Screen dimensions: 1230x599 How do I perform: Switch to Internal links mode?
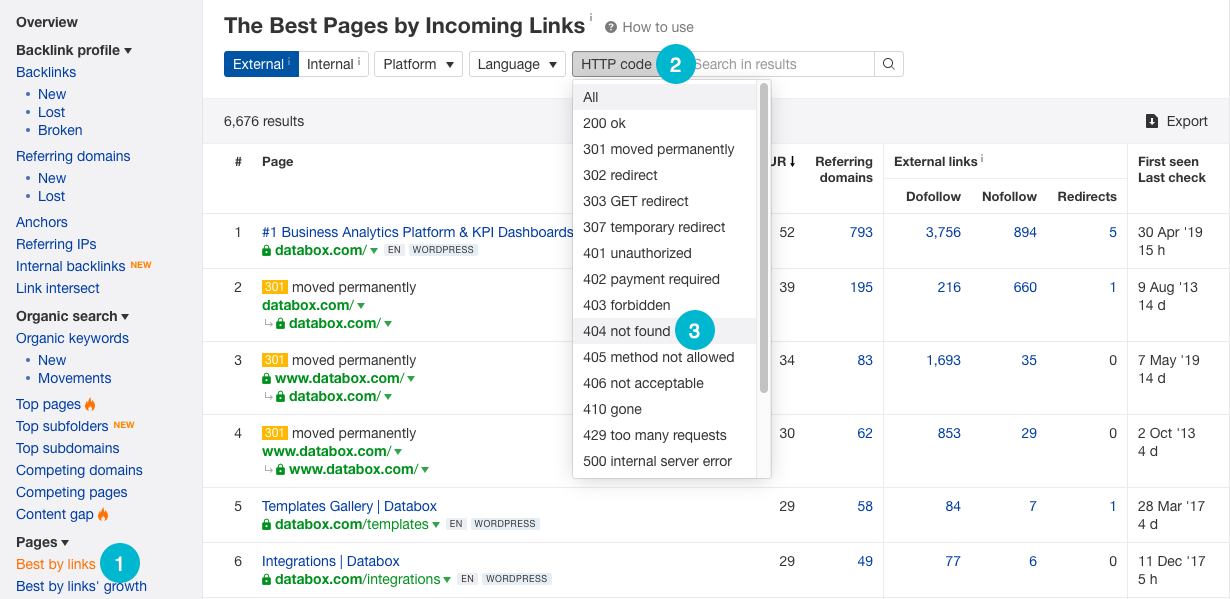333,64
